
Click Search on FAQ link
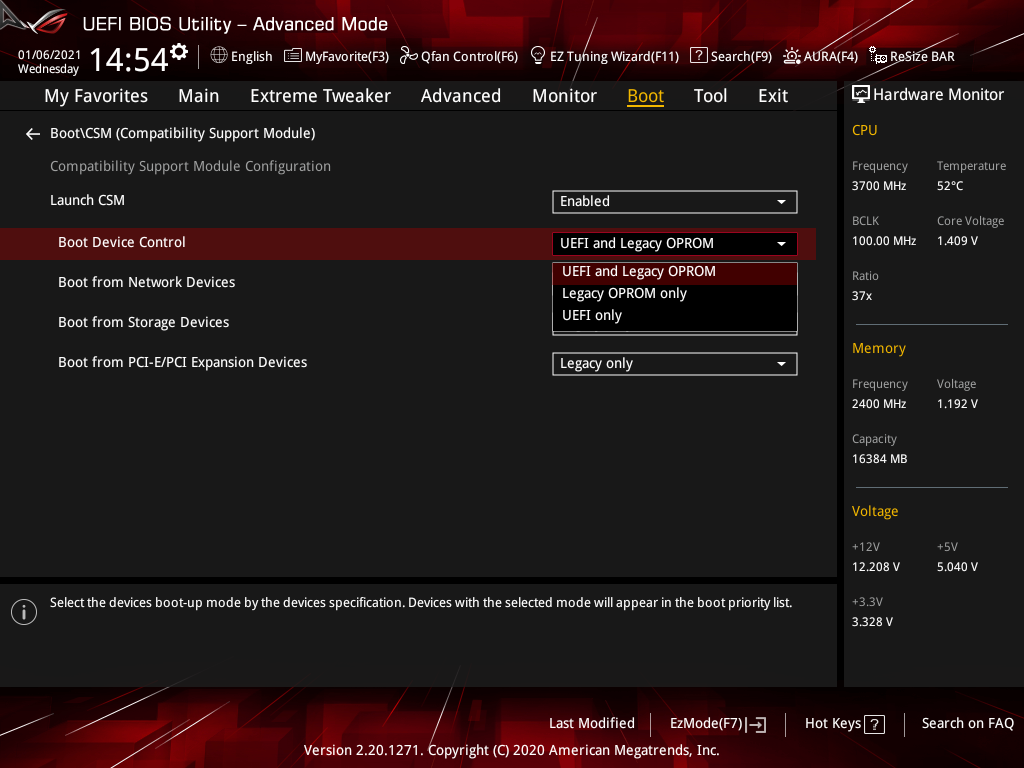coord(967,724)
